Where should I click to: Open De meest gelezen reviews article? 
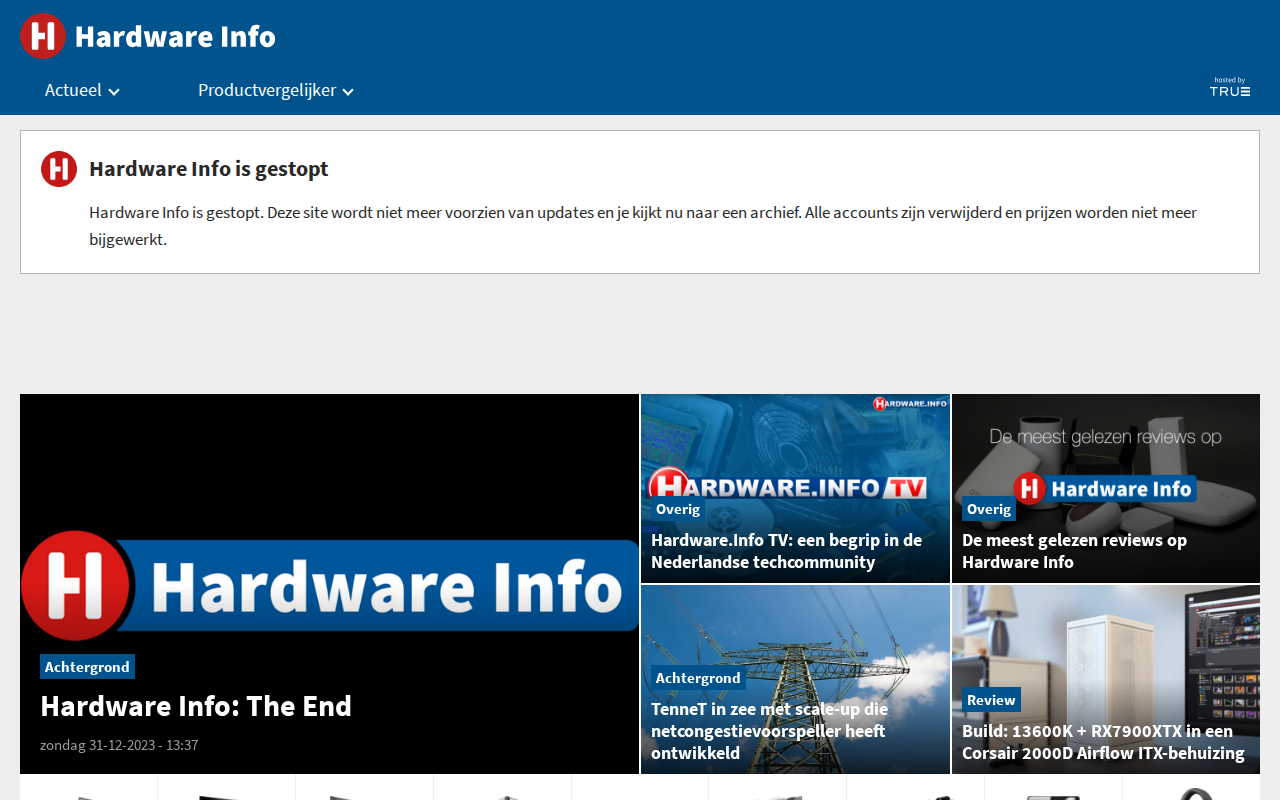click(x=1075, y=551)
